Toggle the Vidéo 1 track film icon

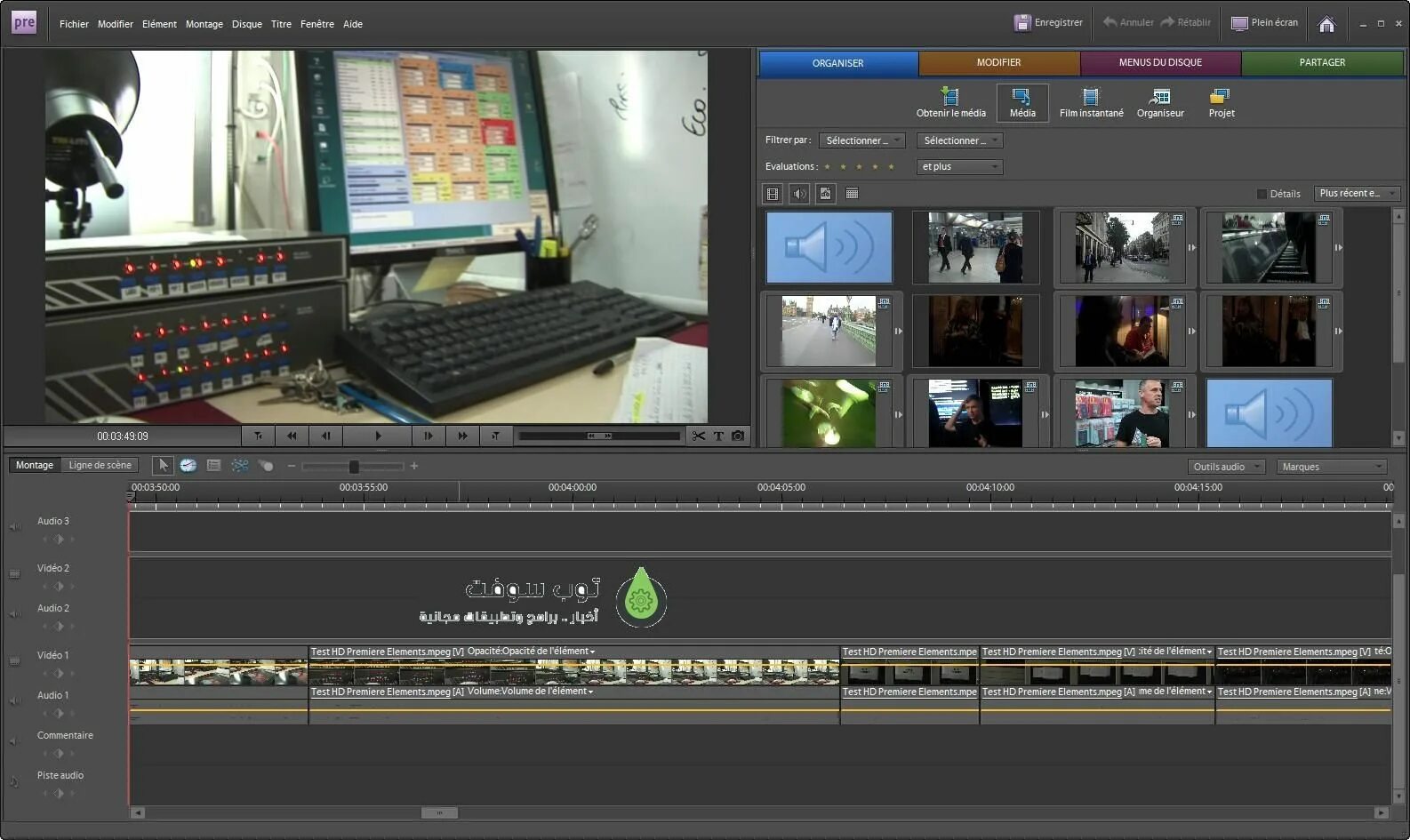[14, 661]
